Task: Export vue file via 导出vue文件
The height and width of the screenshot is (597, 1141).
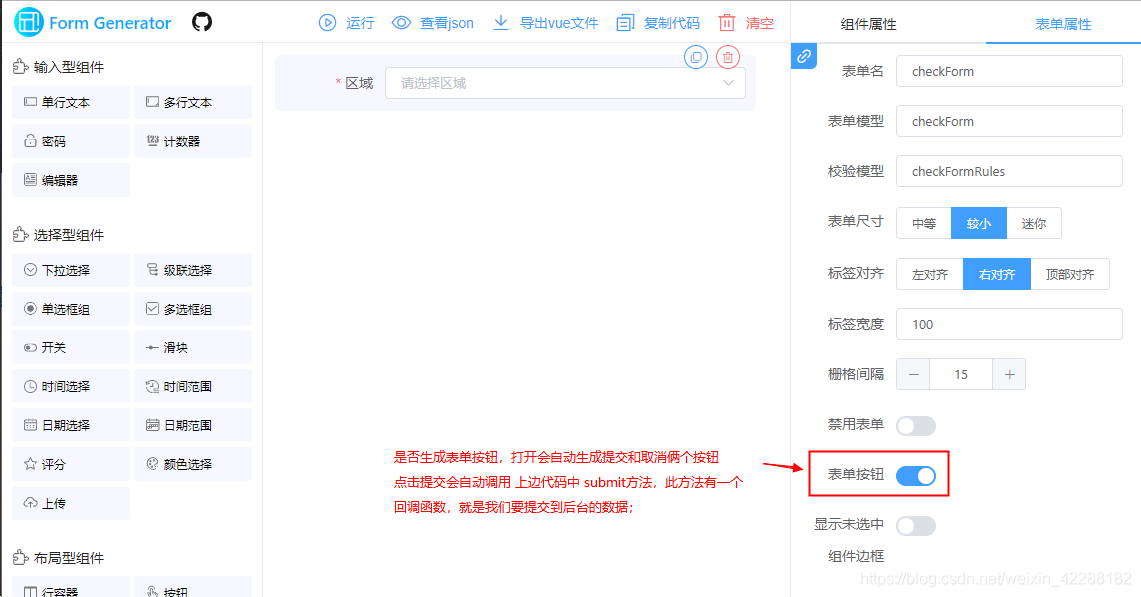Action: tap(546, 23)
